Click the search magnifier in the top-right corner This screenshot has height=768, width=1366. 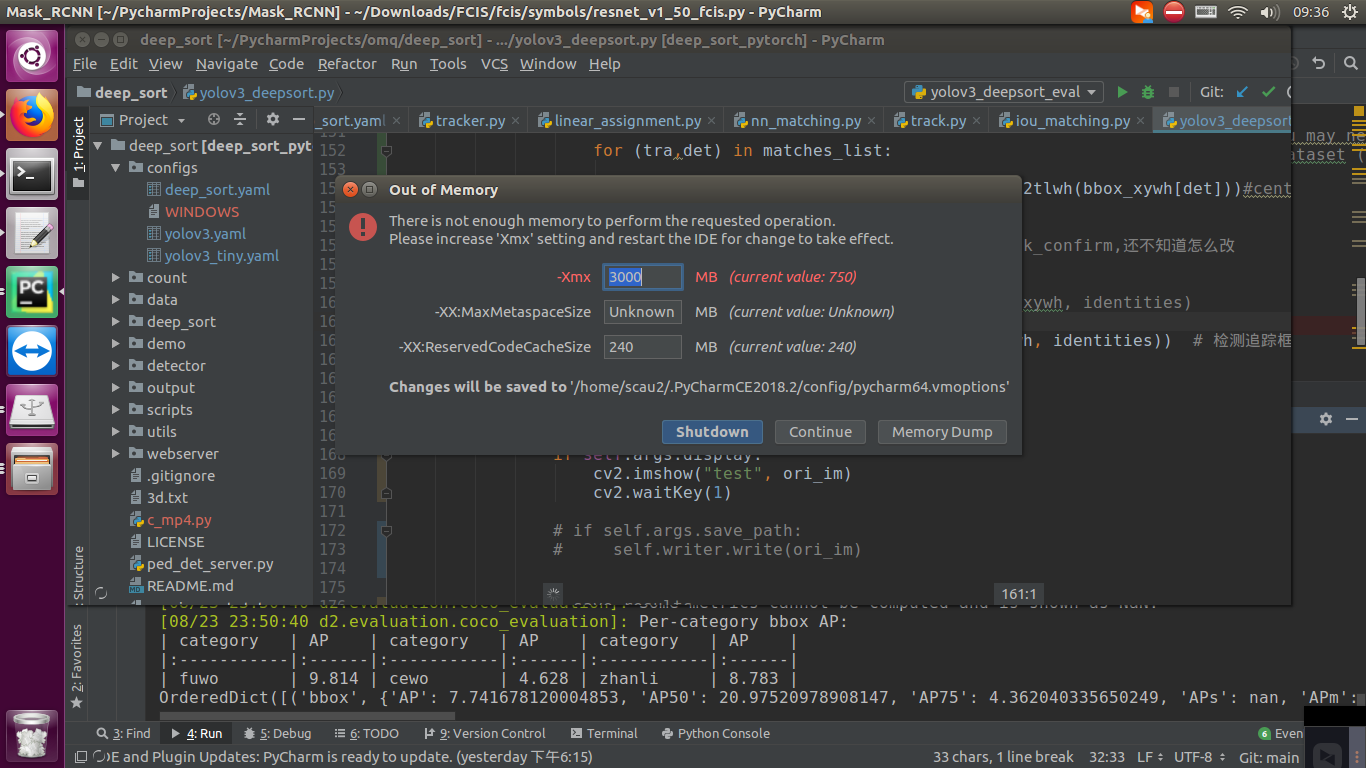click(x=1351, y=62)
